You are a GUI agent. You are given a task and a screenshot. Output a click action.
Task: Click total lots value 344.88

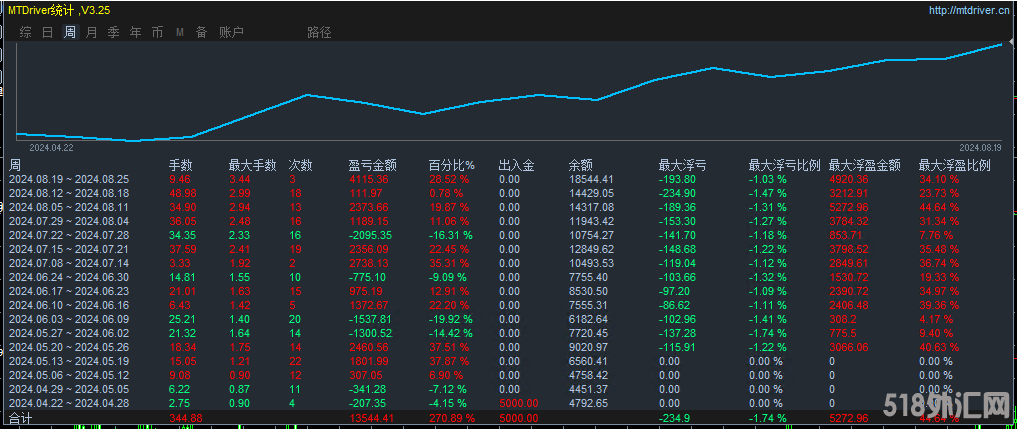coord(185,419)
